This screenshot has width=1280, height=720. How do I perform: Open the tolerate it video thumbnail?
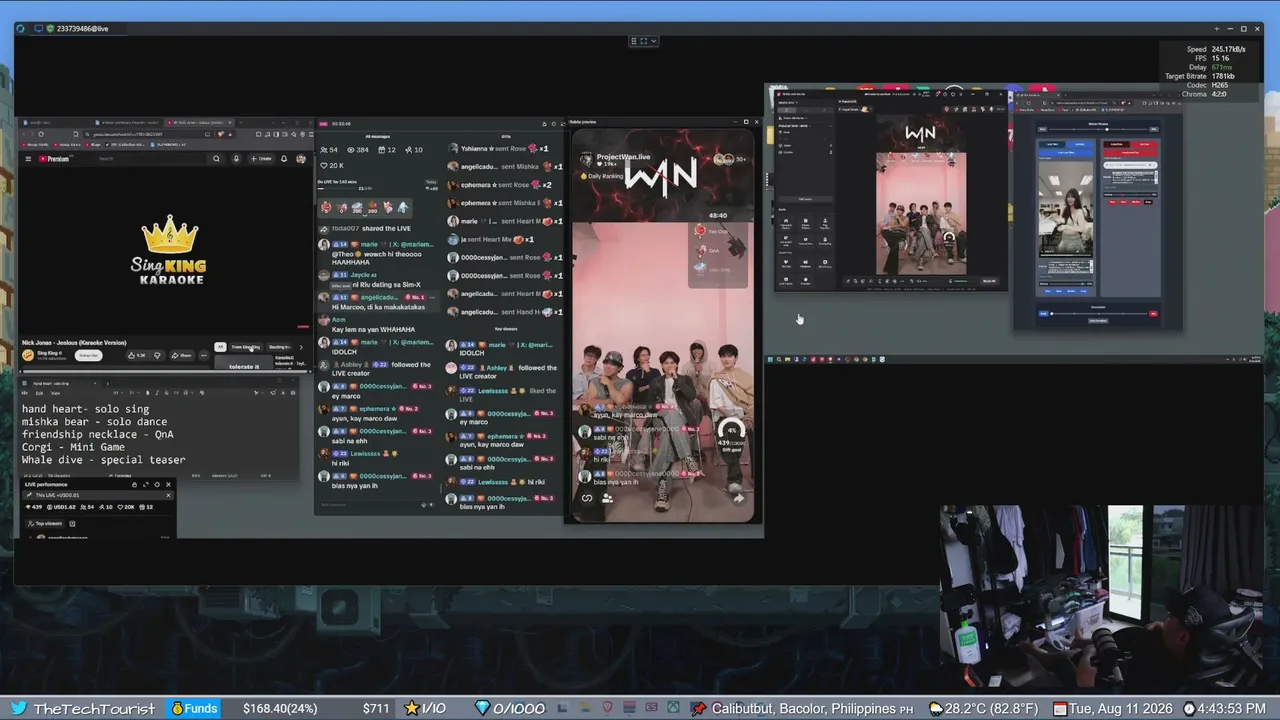pos(243,363)
